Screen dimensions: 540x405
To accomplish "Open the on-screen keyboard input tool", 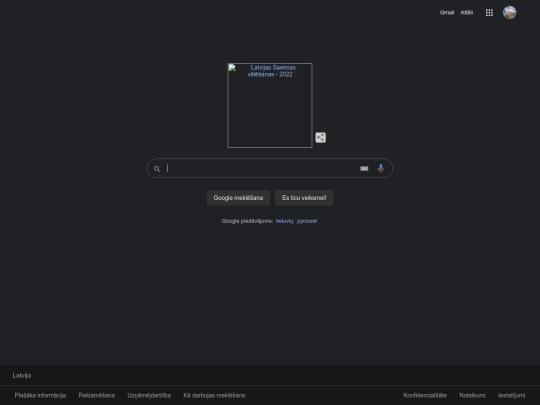I will click(x=364, y=168).
